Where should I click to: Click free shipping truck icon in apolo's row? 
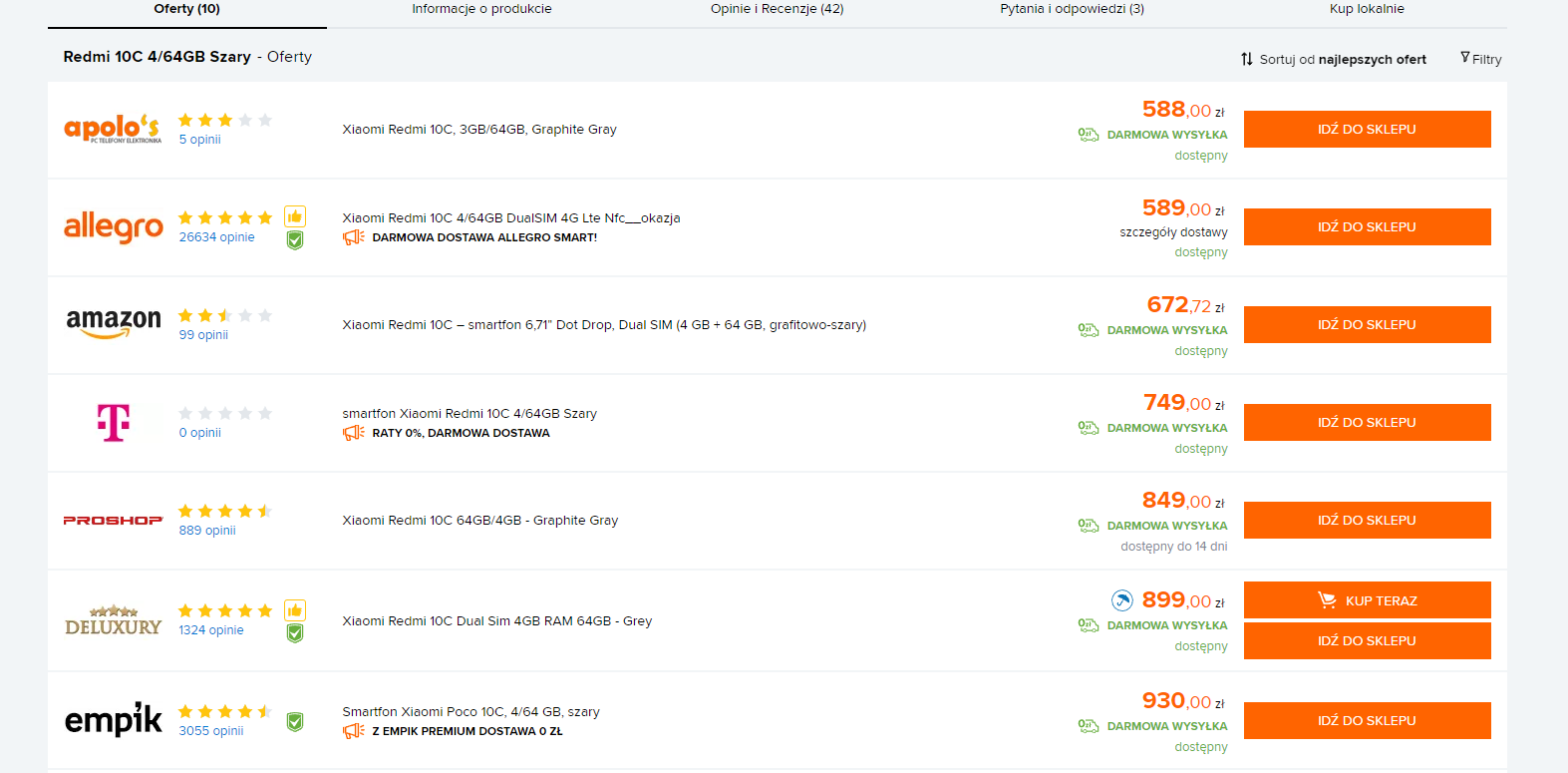(x=1089, y=135)
